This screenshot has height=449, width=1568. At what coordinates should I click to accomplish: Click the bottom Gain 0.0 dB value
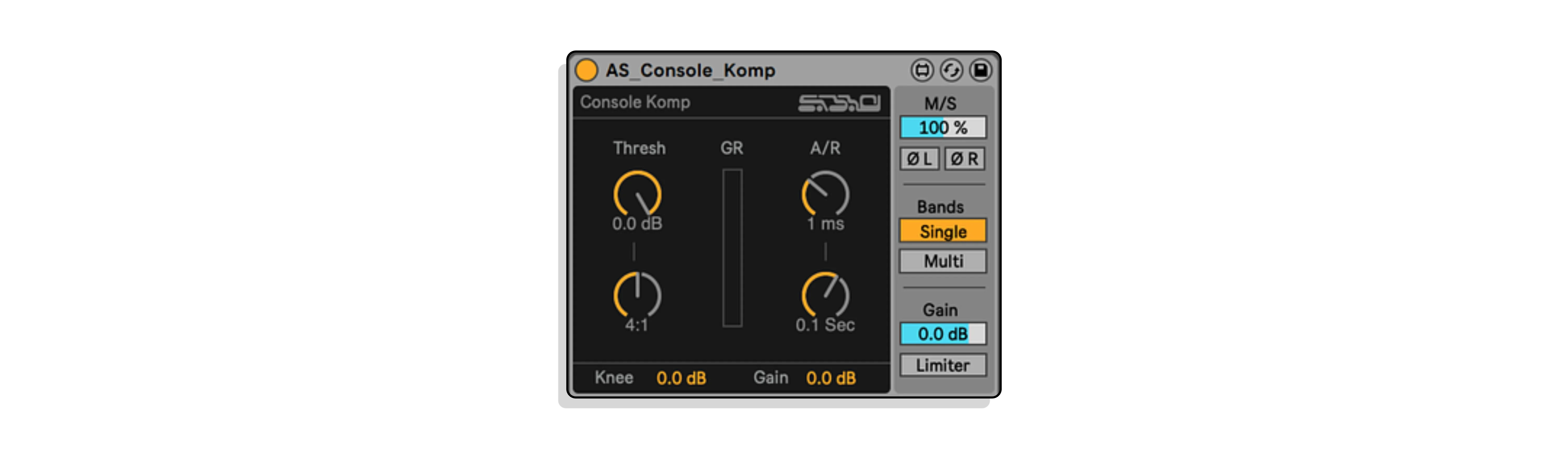831,379
